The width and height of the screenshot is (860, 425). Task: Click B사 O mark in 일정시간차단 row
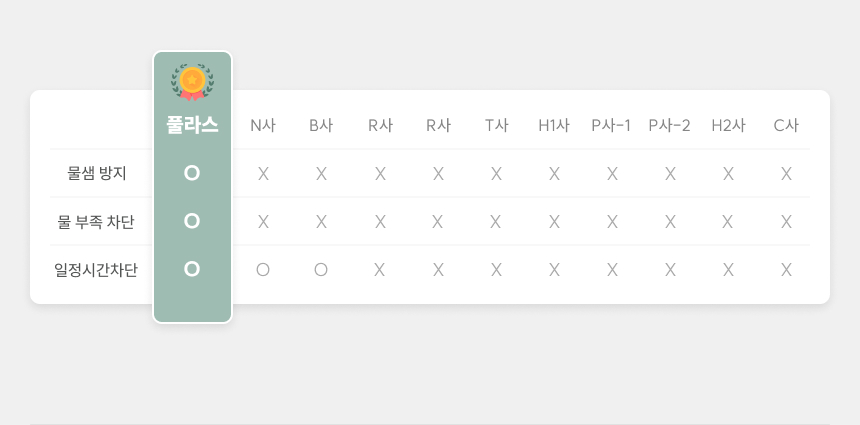click(321, 270)
